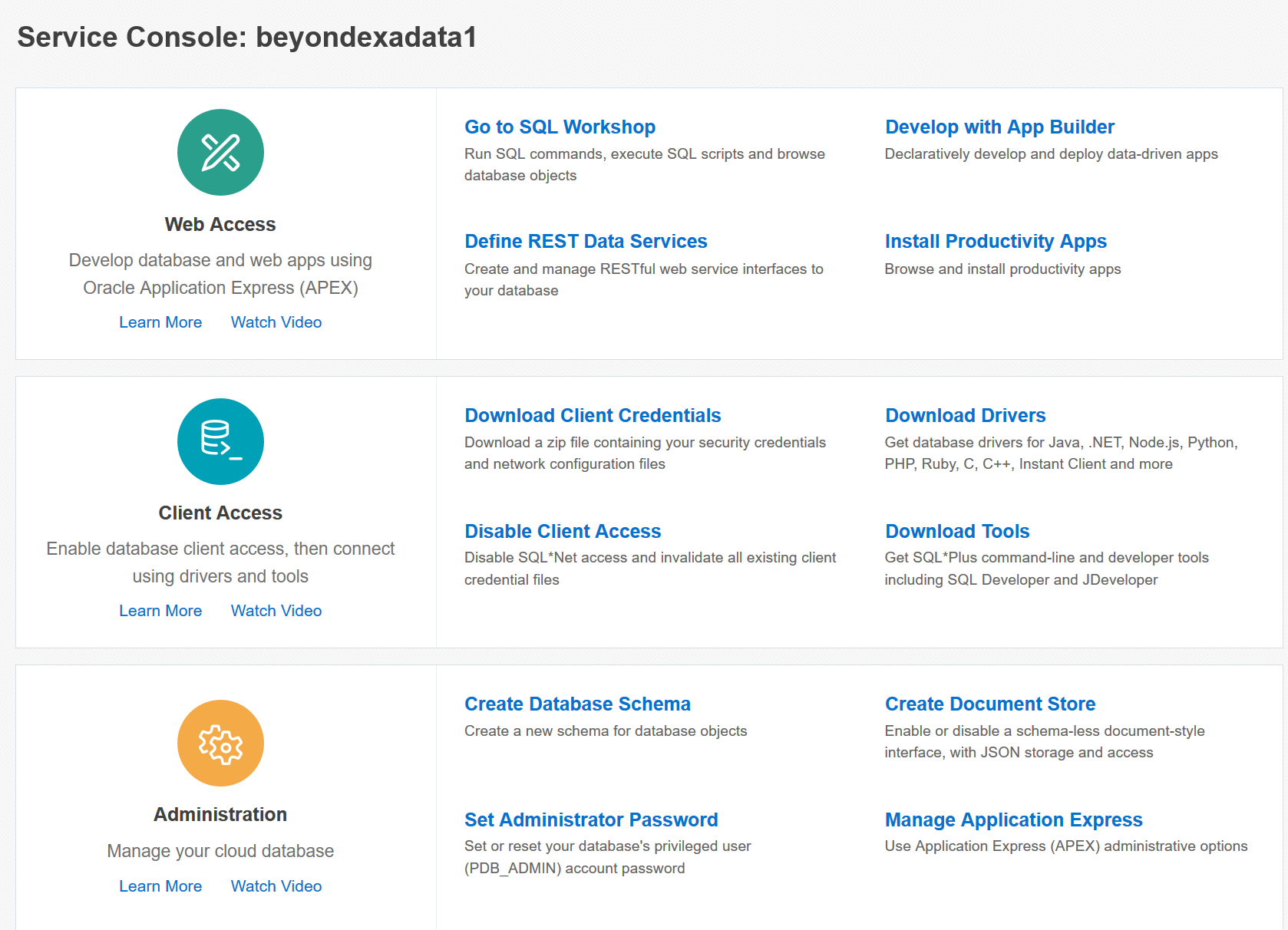Open Develop with App Builder

[999, 127]
